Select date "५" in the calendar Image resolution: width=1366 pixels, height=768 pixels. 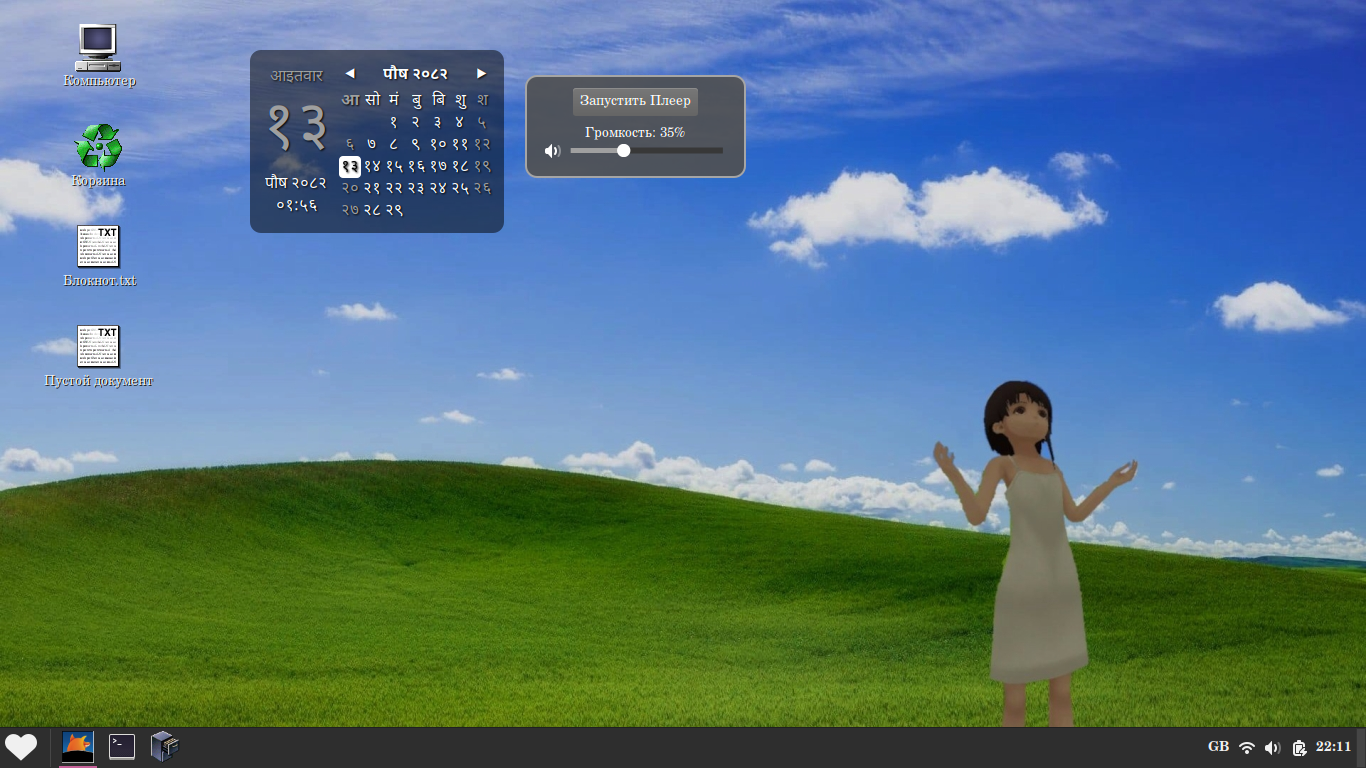pos(482,122)
